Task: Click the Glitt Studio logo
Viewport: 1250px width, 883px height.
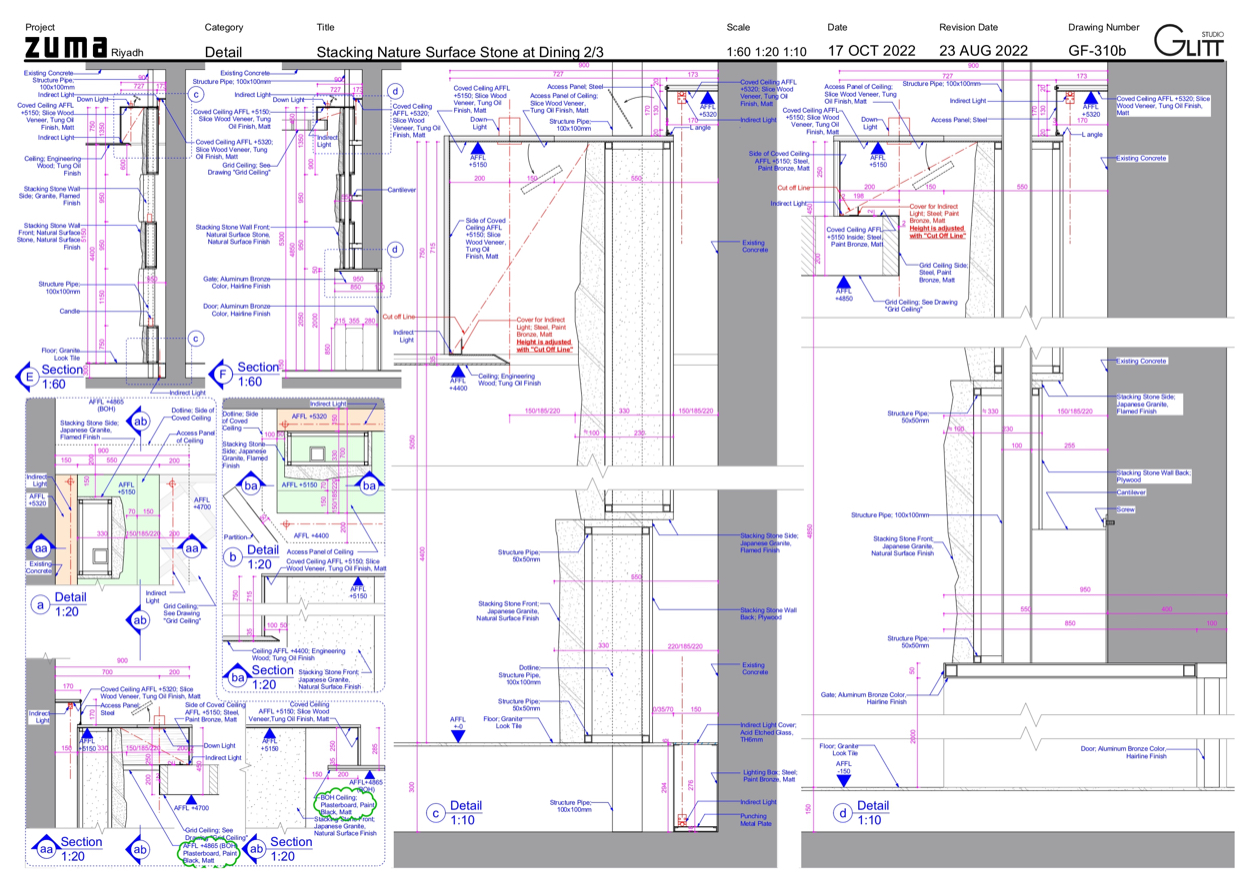Action: coord(1190,41)
